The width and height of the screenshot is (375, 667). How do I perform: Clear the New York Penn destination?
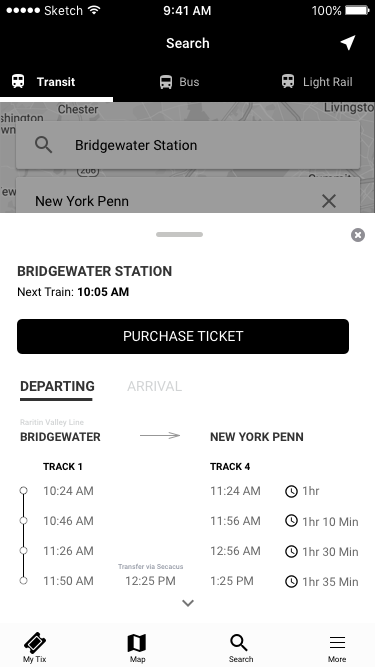[x=329, y=201]
